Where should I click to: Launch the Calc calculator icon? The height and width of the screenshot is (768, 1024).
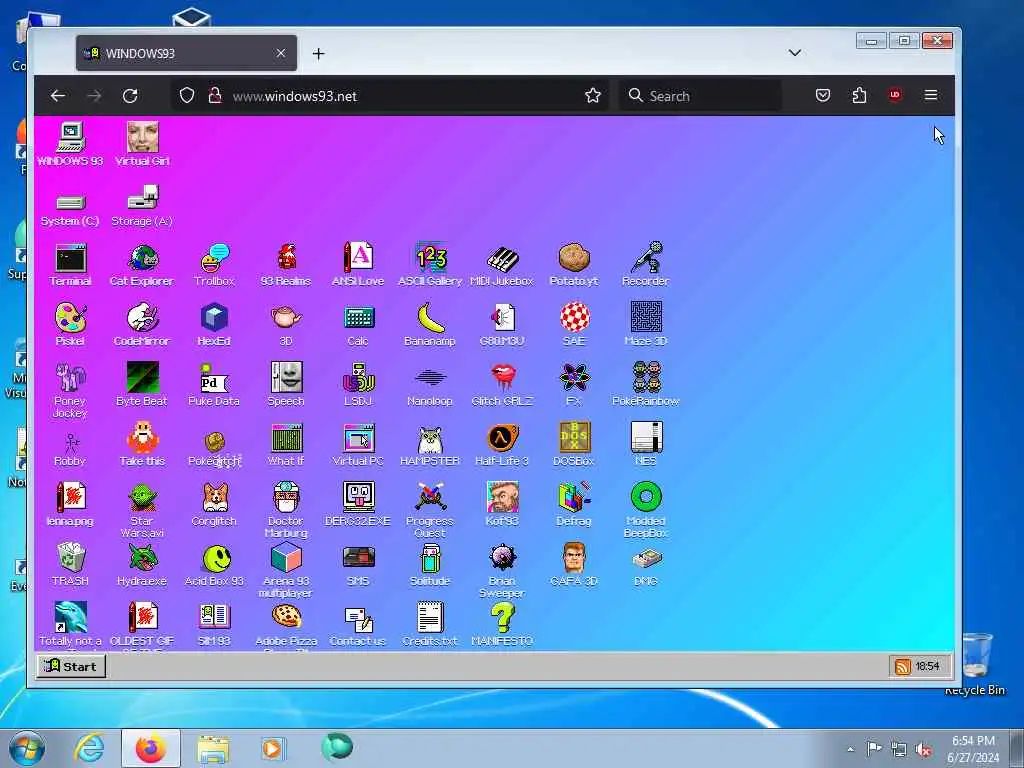[358, 325]
